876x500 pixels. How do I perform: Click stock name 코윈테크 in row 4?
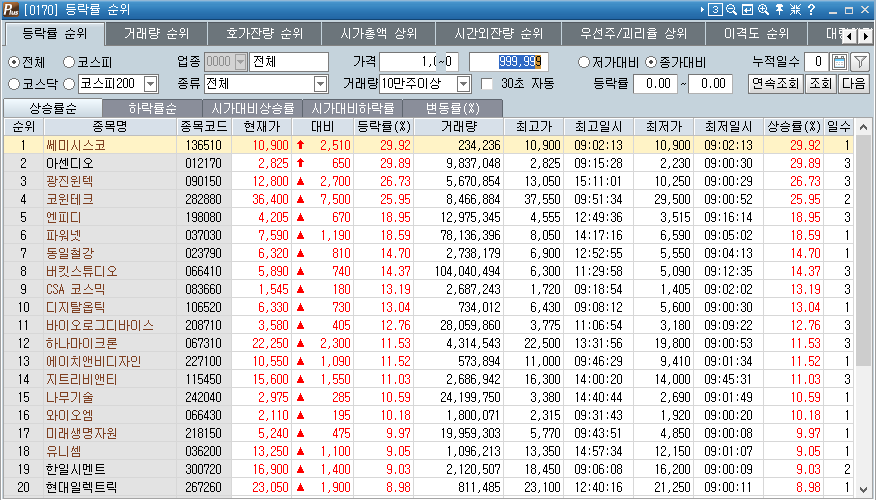pyautogui.click(x=69, y=199)
